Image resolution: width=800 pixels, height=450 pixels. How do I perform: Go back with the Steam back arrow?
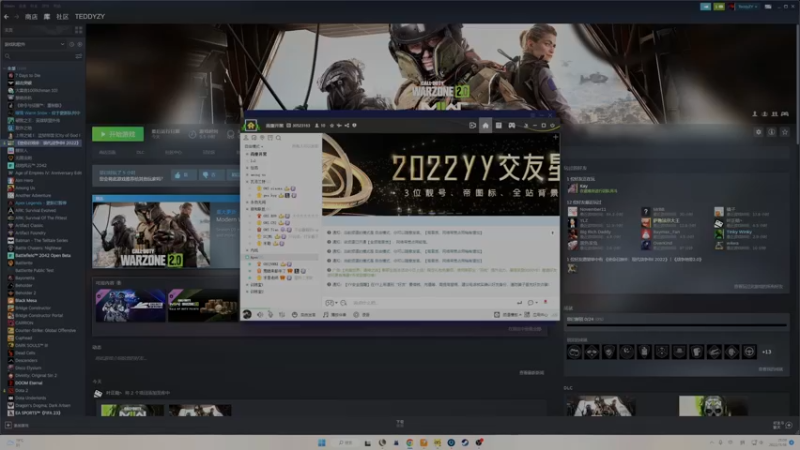6,17
